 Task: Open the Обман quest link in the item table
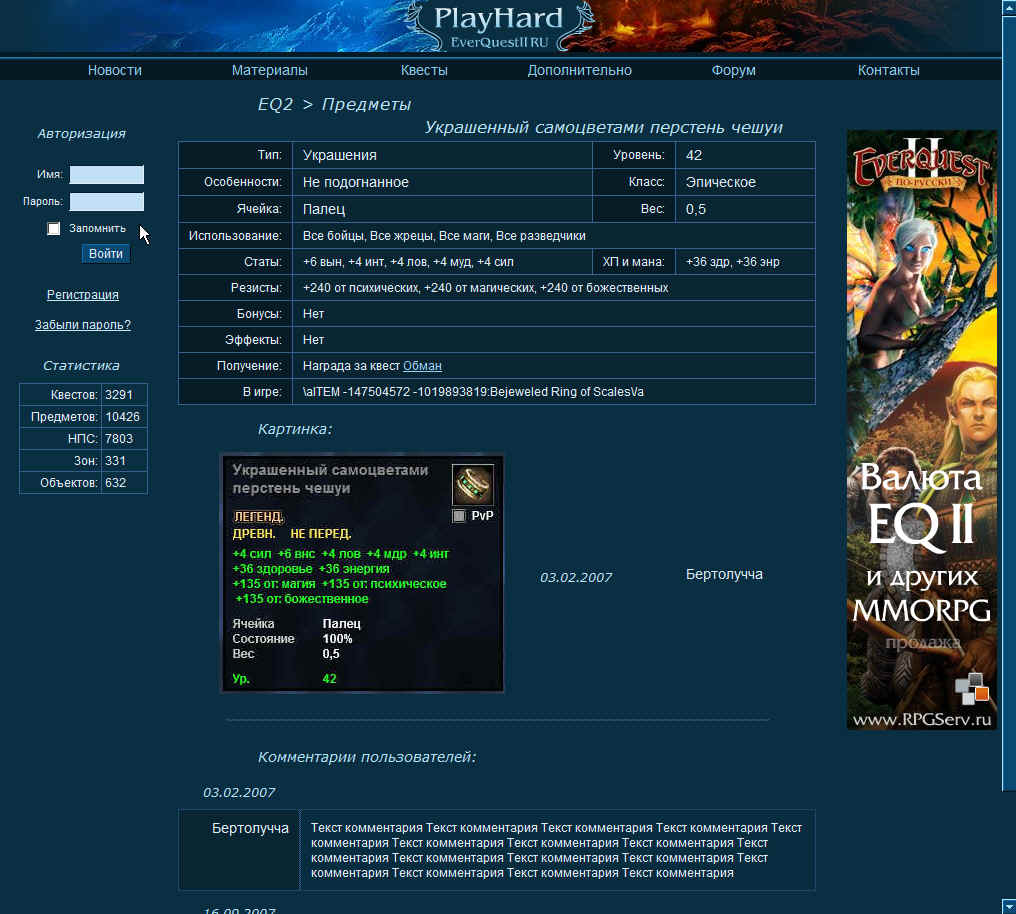(422, 365)
